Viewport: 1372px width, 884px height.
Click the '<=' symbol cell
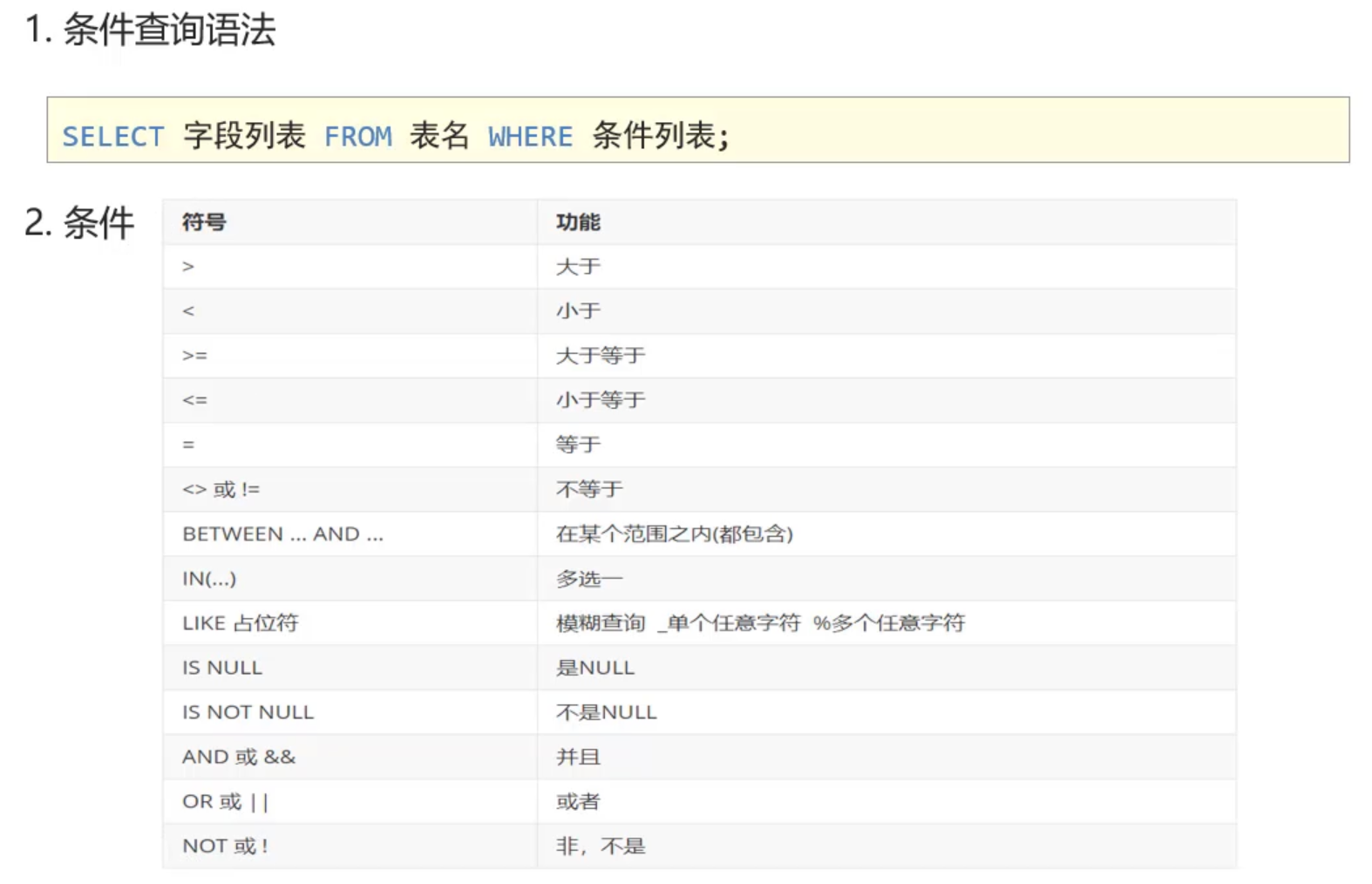point(350,400)
